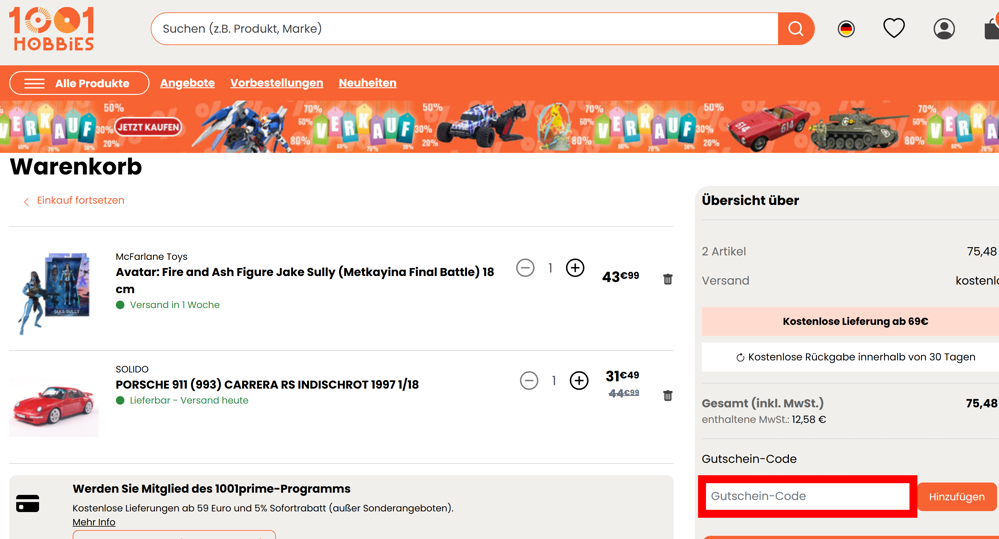Viewport: 999px width, 539px height.
Task: Click the back chevron beside Einkauf fortsetzen
Action: click(26, 201)
